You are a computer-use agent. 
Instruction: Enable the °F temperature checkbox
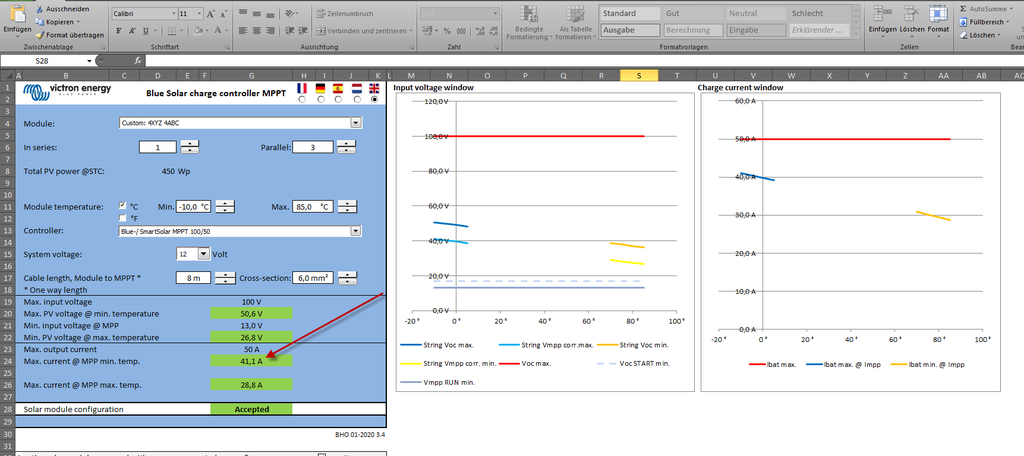pos(122,218)
